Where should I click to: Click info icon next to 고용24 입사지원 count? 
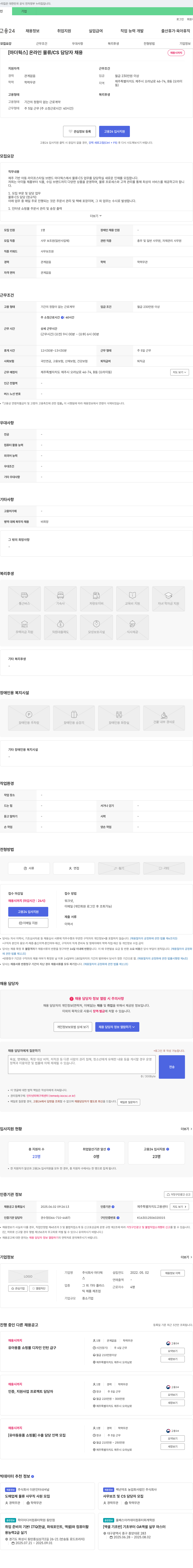click(167, 1149)
